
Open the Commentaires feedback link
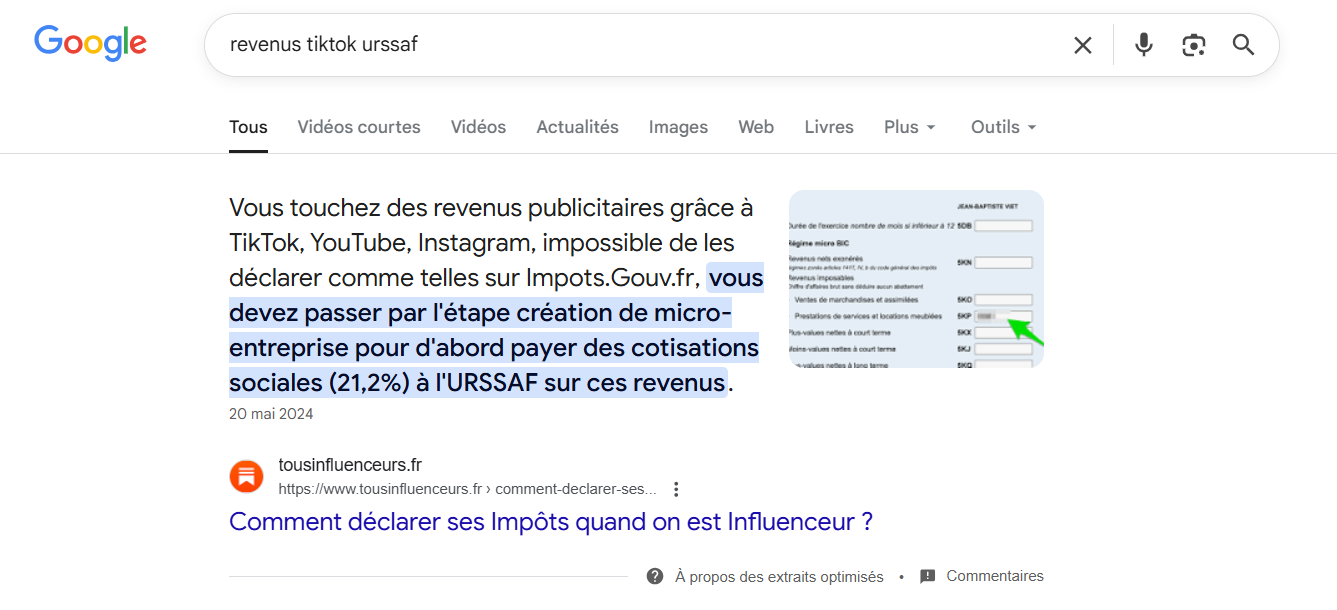point(995,576)
